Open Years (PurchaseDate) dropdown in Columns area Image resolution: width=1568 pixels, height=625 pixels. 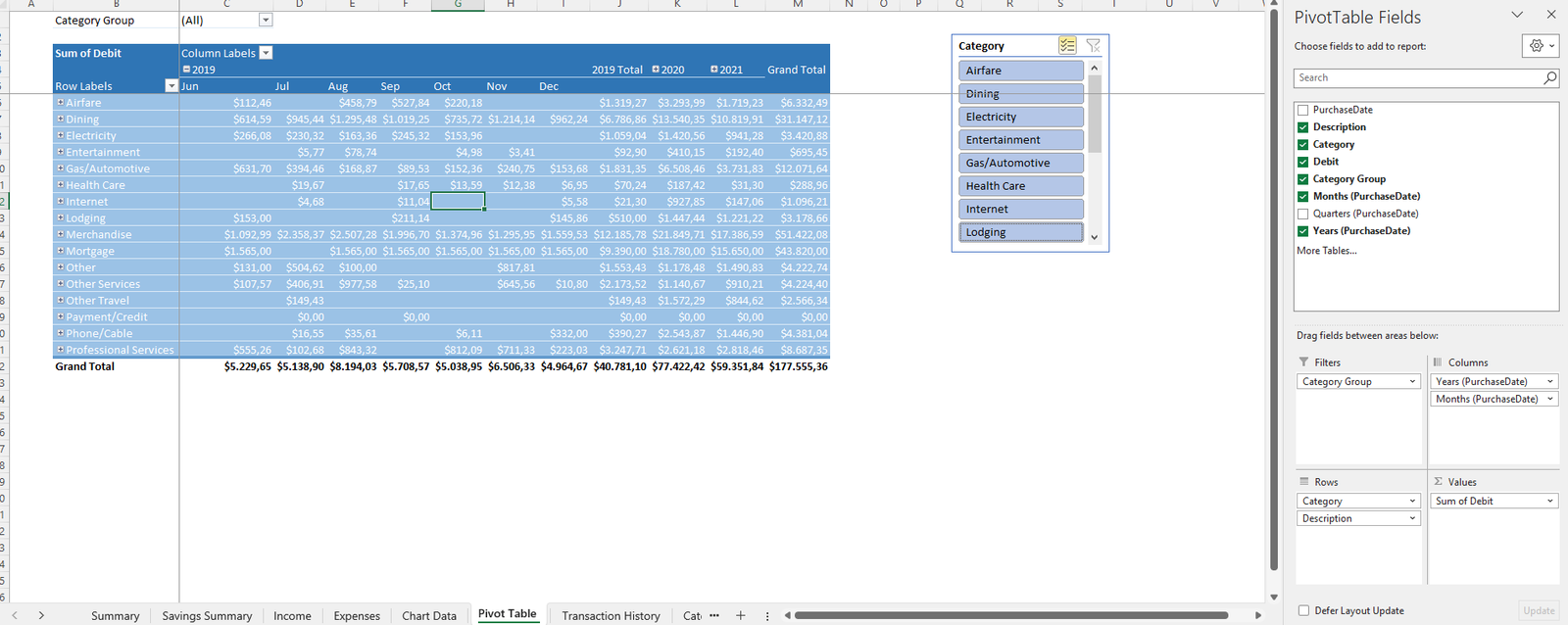pyautogui.click(x=1550, y=382)
